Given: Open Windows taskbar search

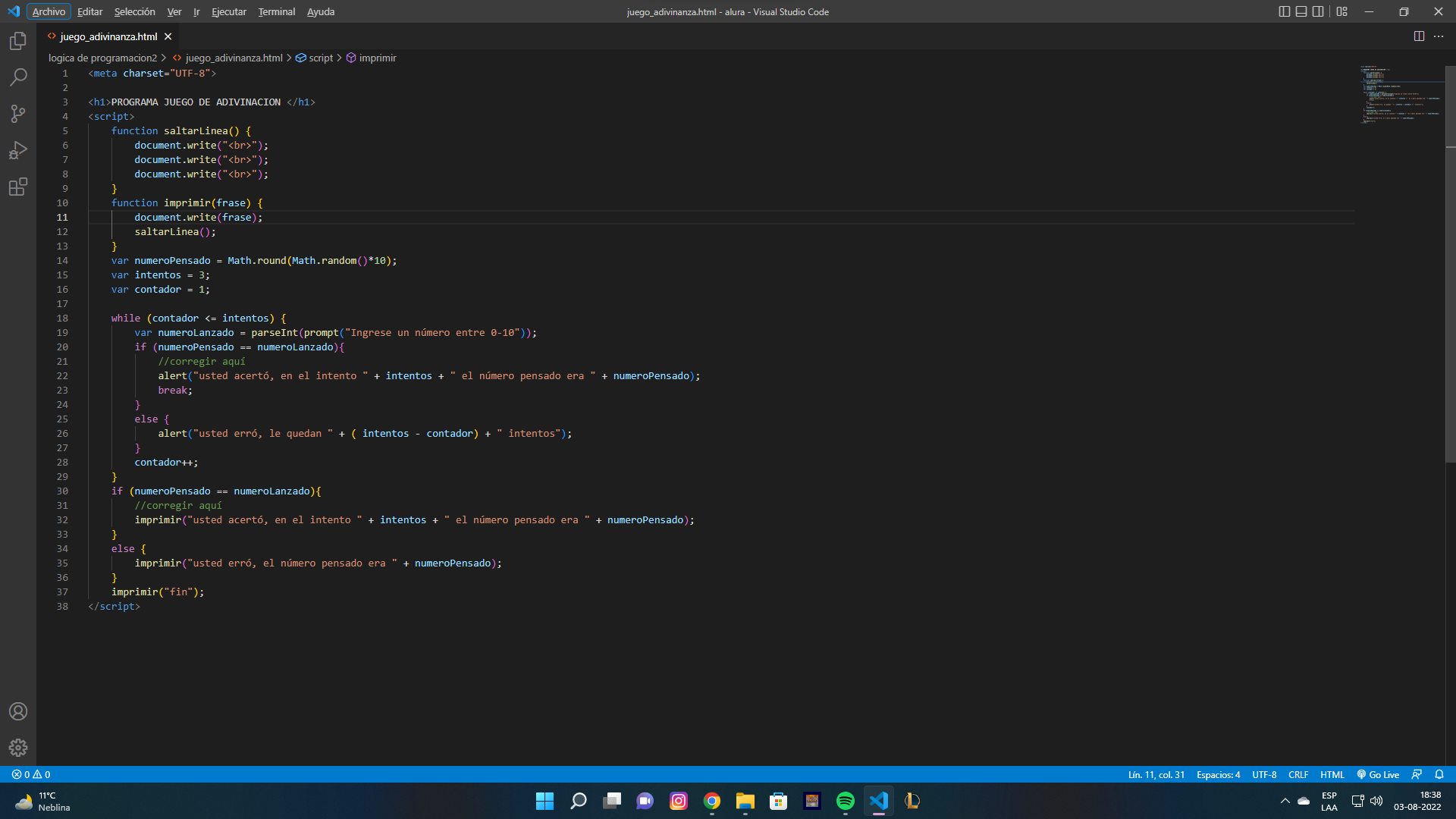Looking at the screenshot, I should click(579, 801).
